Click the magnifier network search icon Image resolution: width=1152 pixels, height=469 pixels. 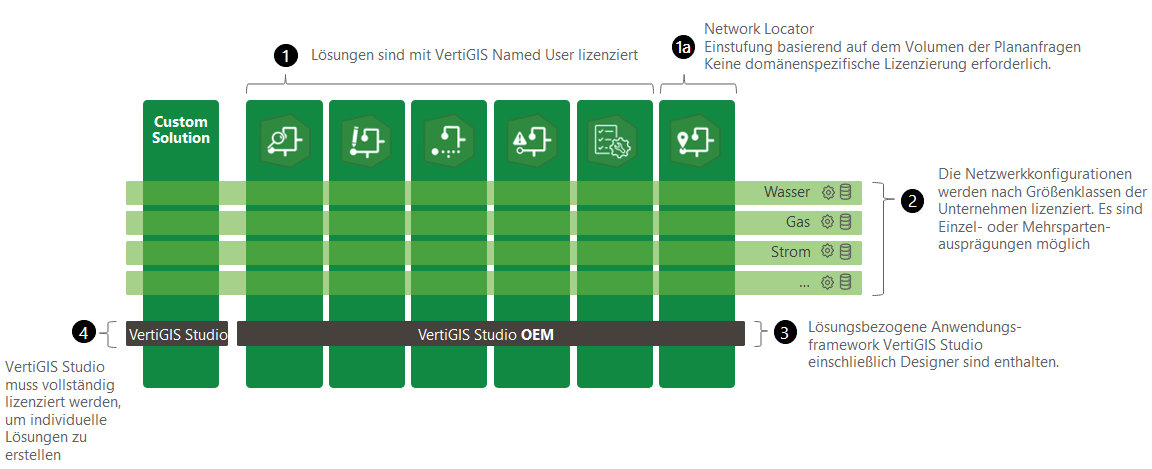pos(284,141)
